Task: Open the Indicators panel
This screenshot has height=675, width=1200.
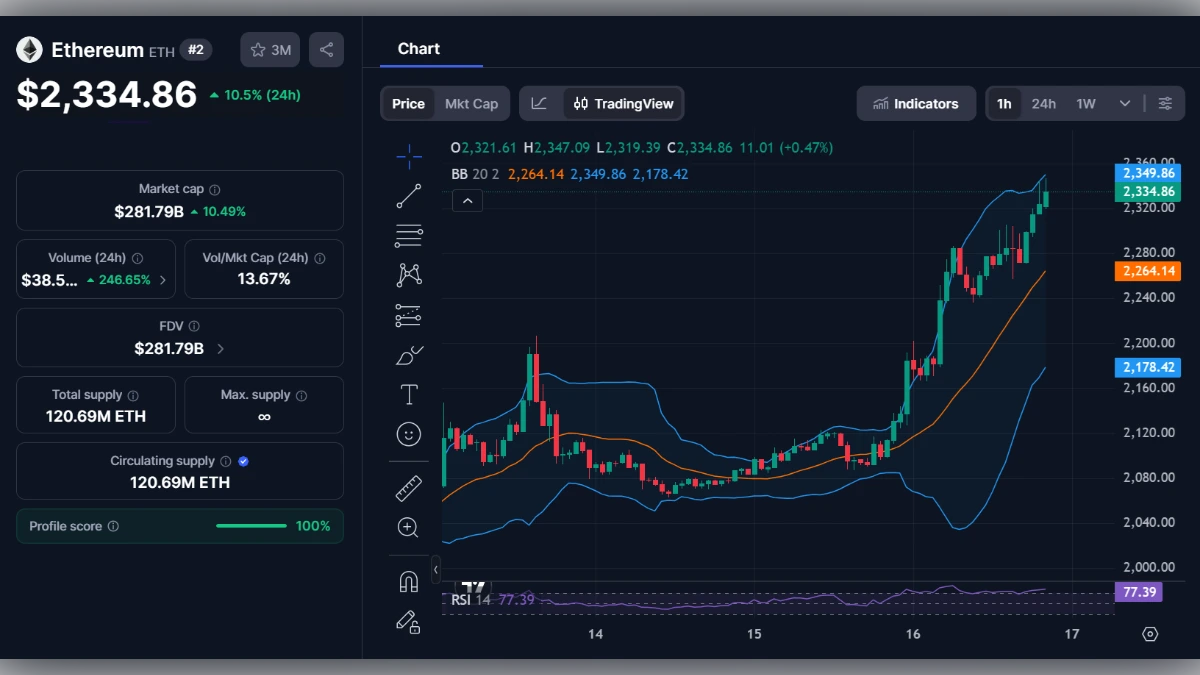Action: pos(916,103)
